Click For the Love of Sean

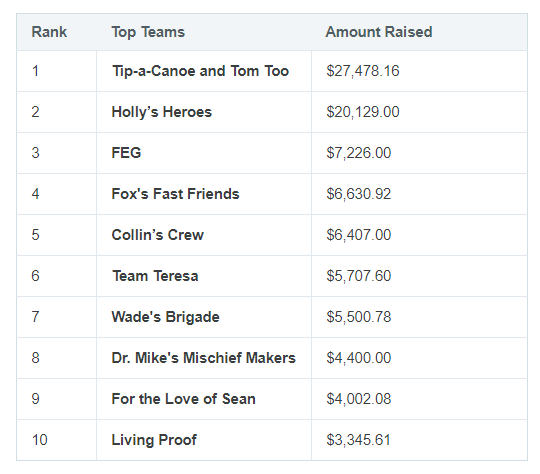tap(184, 399)
